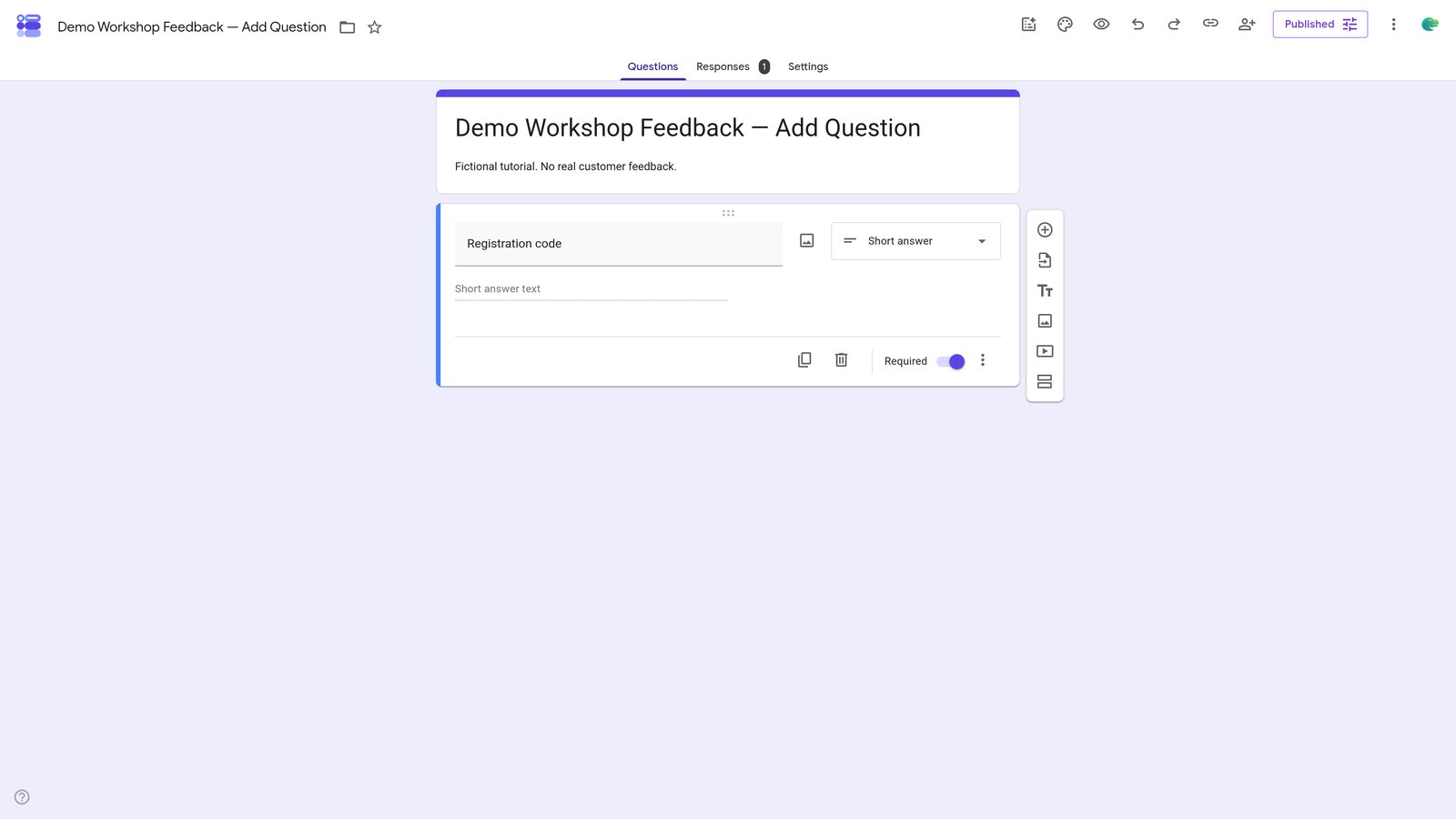The image size is (1456, 819).
Task: Toggle the Required switch off
Action: 951,361
